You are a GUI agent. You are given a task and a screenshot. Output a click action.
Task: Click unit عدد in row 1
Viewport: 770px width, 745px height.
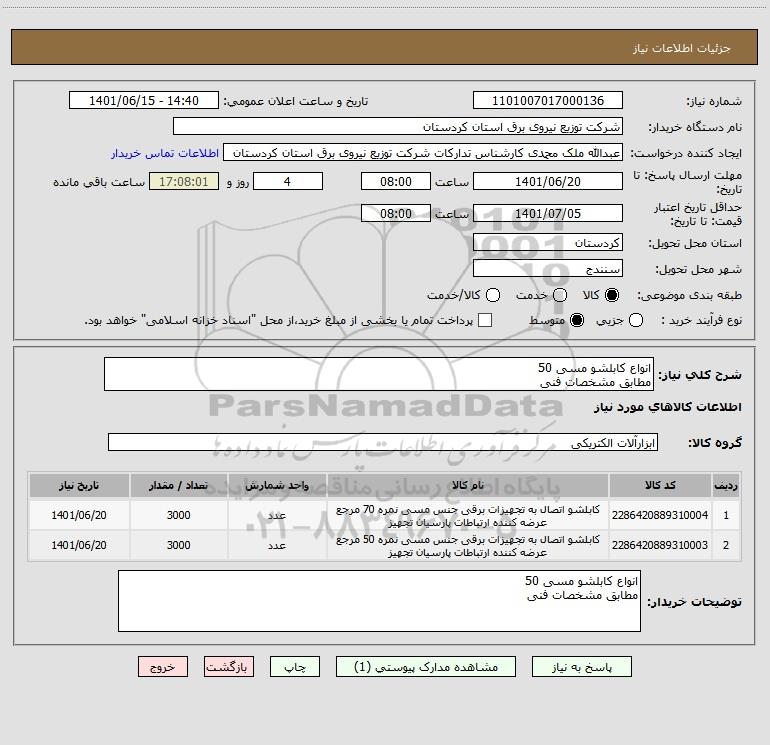point(277,515)
